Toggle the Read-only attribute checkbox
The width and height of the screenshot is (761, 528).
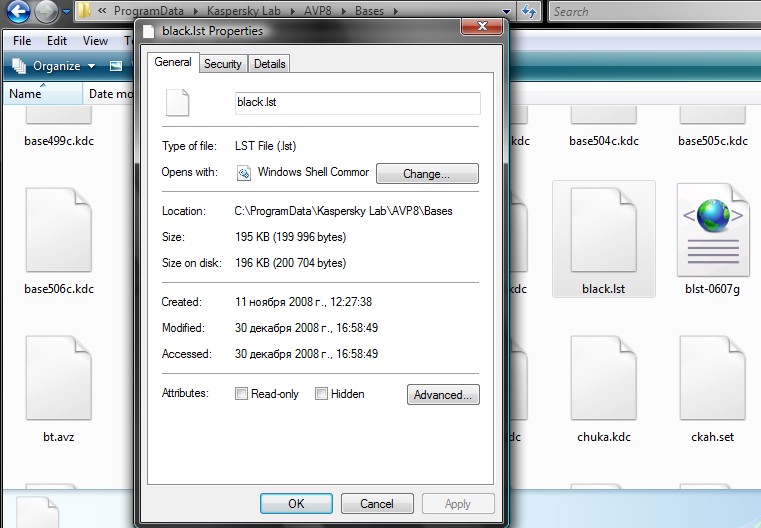(241, 394)
